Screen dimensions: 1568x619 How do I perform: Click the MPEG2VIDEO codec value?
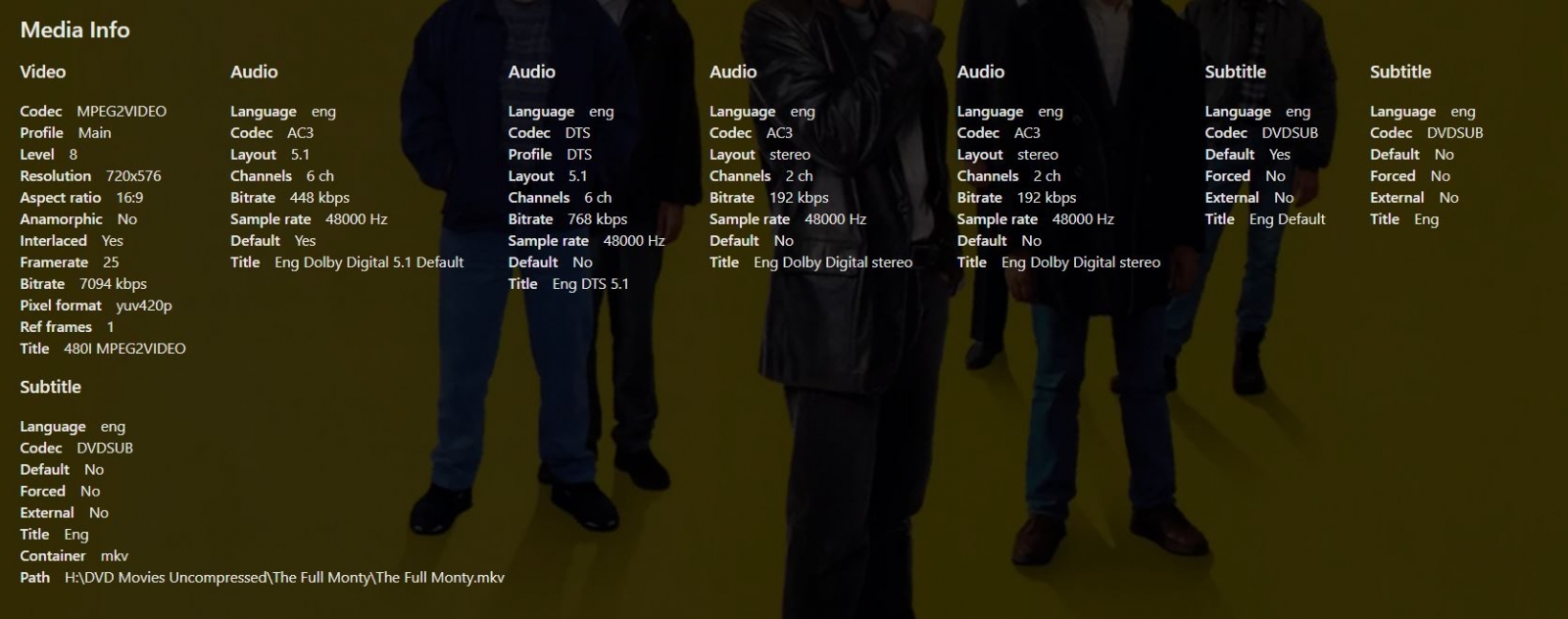click(122, 111)
